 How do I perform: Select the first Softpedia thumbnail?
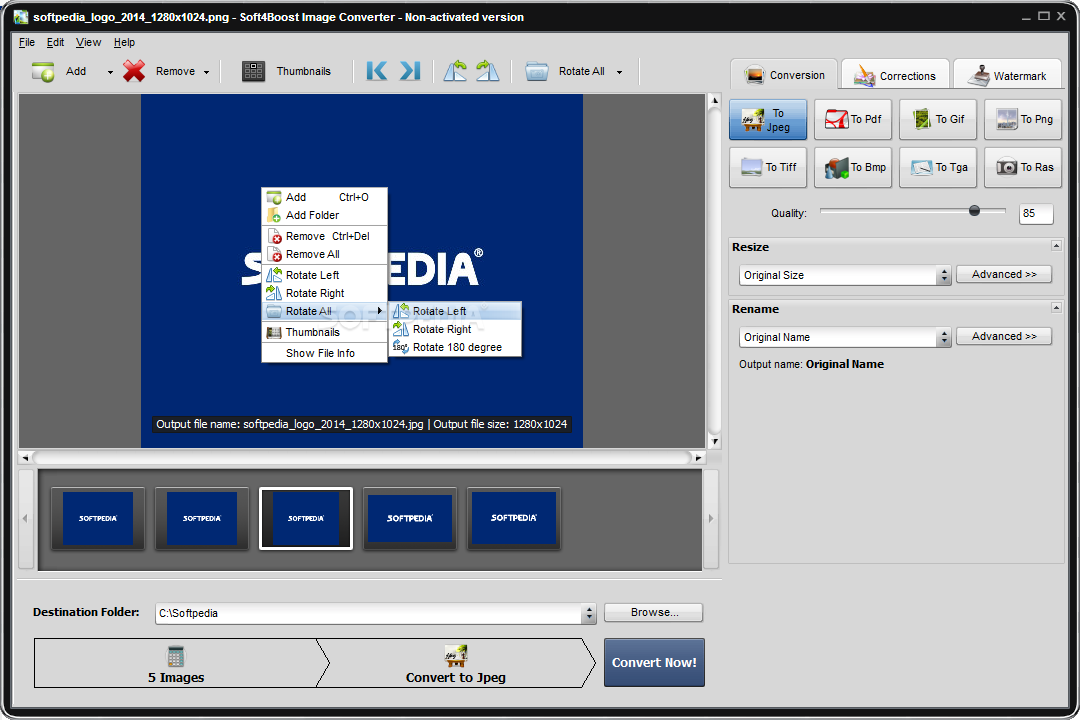(98, 518)
